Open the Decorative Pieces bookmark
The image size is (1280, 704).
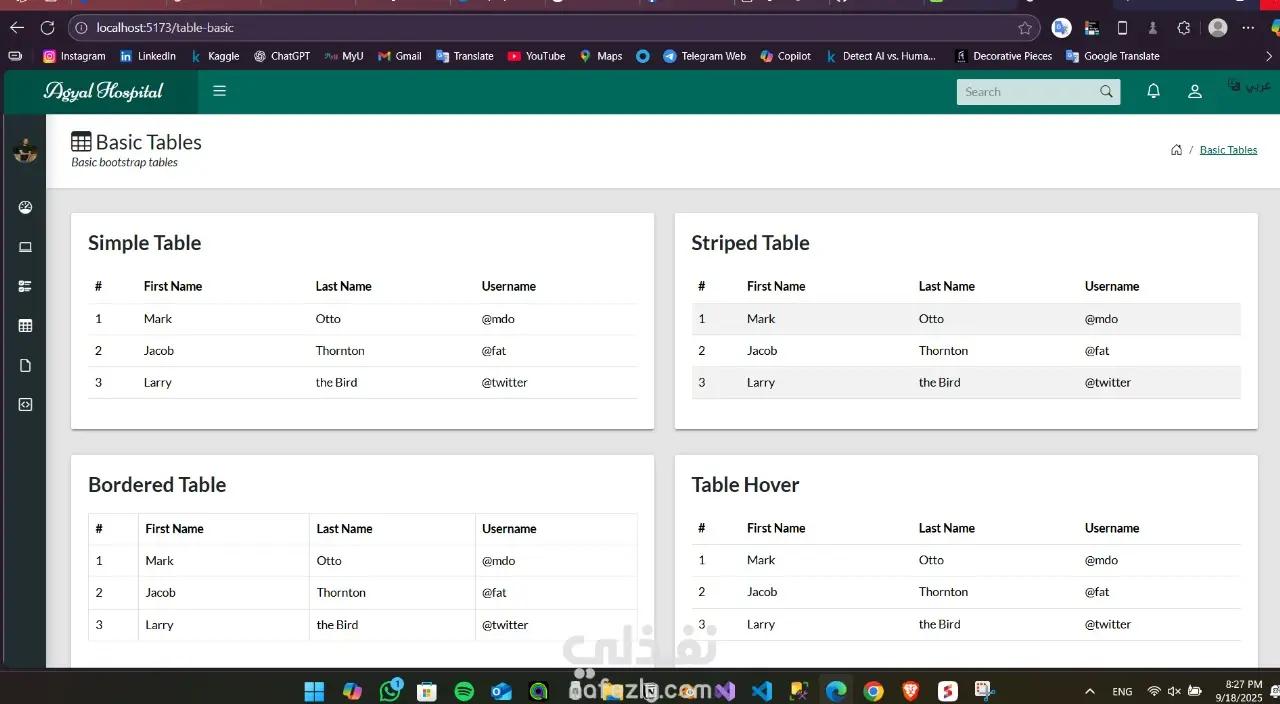pos(1004,56)
